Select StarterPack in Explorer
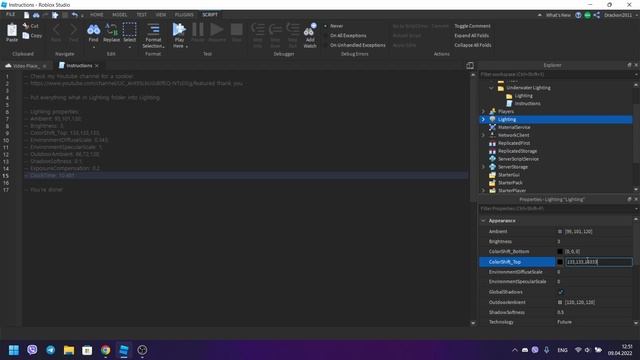This screenshot has height=360, width=640. click(x=510, y=183)
